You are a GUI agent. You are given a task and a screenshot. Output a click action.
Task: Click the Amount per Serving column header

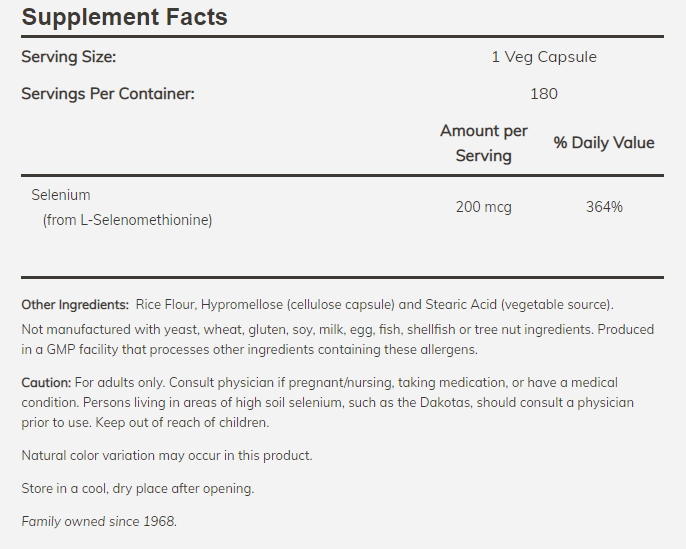[484, 143]
